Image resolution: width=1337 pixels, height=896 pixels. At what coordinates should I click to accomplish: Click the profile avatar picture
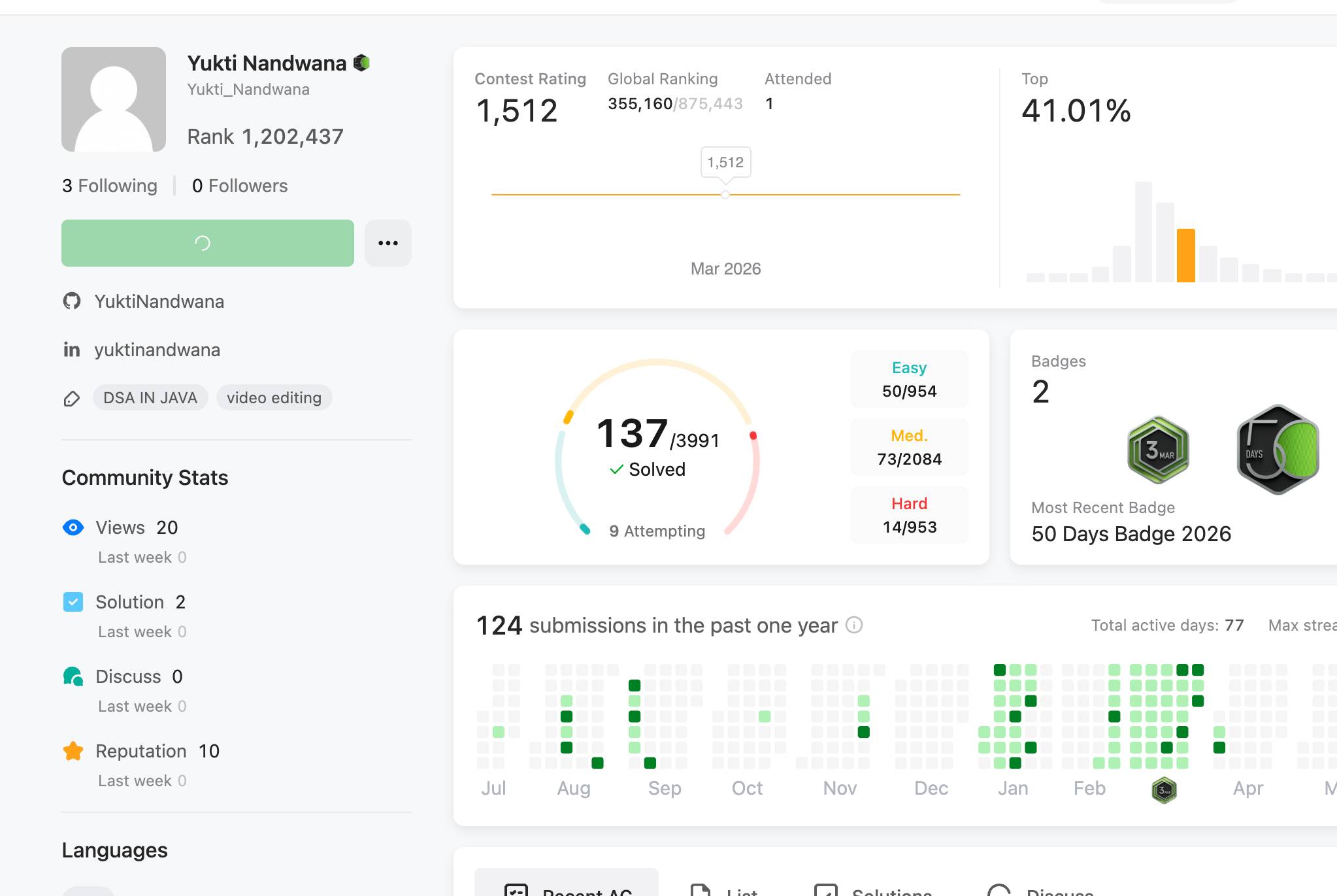[x=114, y=99]
